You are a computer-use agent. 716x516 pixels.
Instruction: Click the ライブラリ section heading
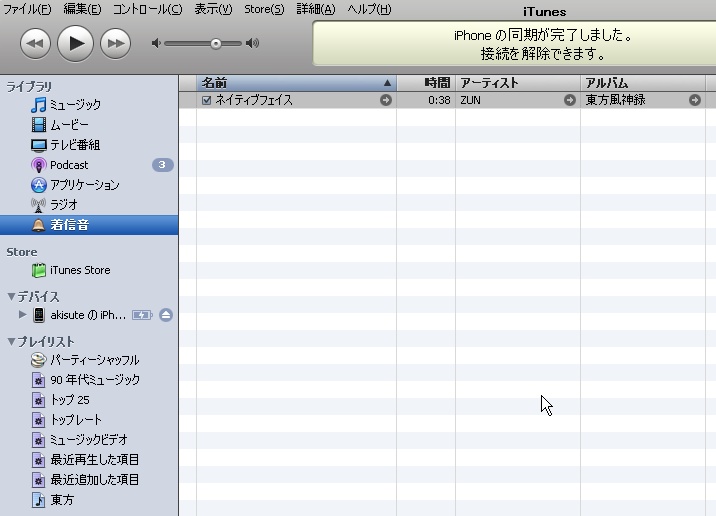tap(29, 86)
